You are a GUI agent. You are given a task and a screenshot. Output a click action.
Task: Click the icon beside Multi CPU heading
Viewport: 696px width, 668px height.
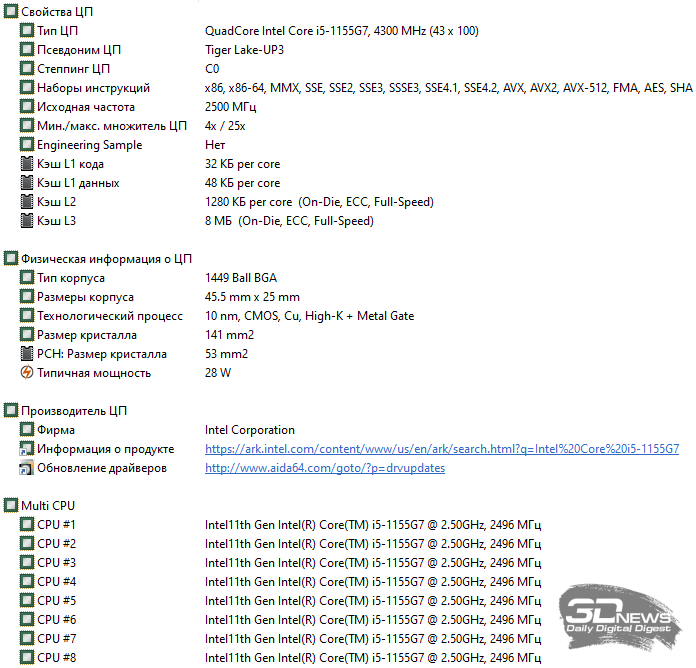pyautogui.click(x=11, y=506)
